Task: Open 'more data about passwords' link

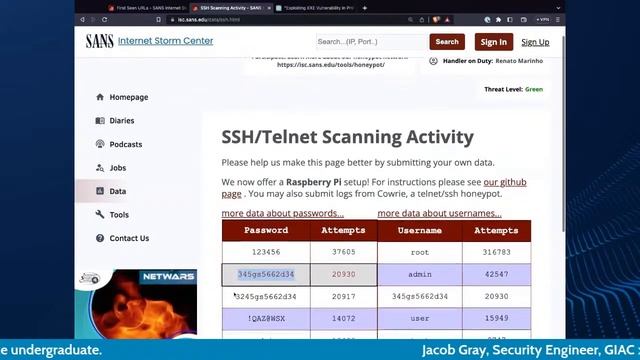Action: tap(282, 213)
